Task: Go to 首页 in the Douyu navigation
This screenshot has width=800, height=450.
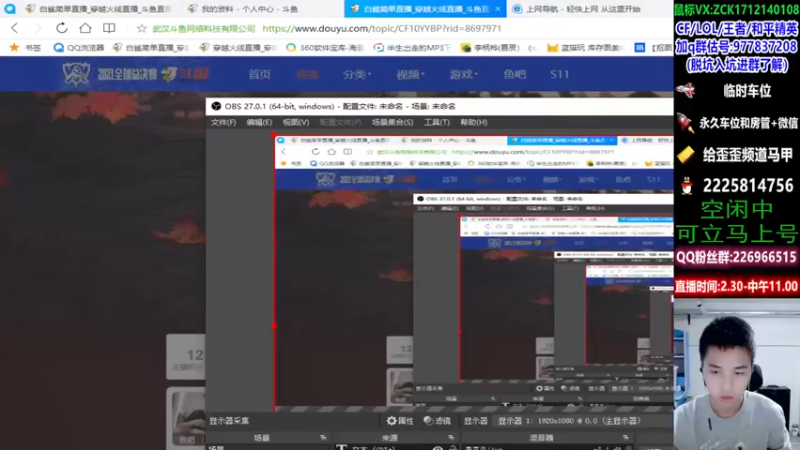Action: point(259,74)
